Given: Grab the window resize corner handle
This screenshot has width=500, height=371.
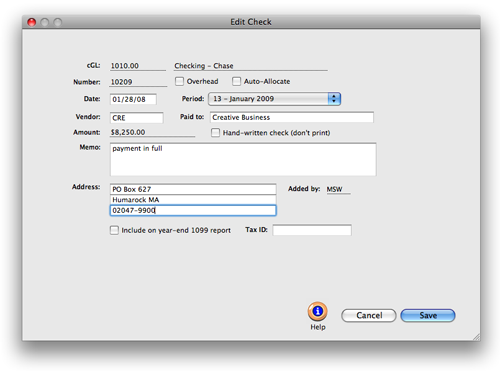Looking at the screenshot, I should [476, 337].
